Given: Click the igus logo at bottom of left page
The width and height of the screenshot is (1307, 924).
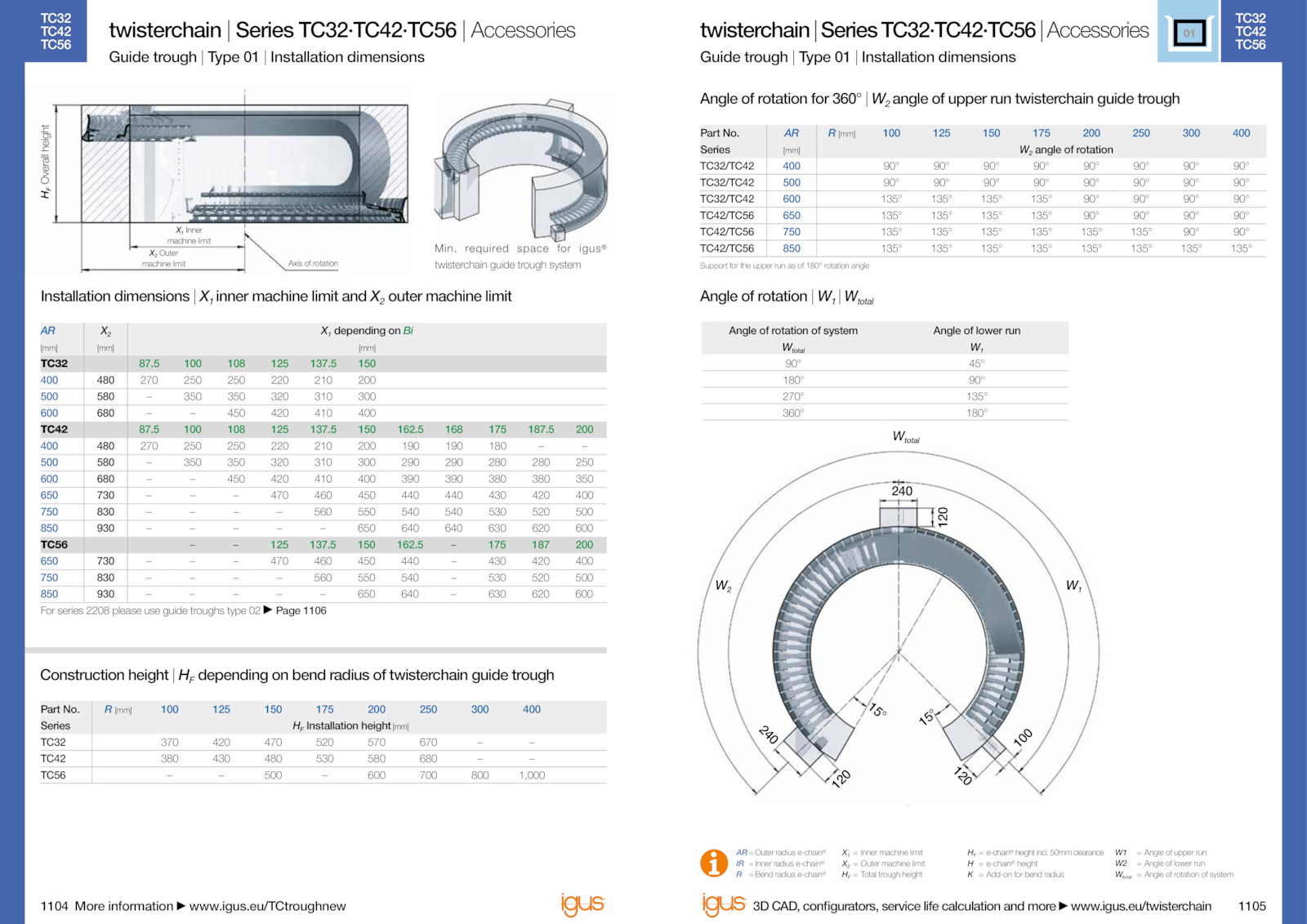Looking at the screenshot, I should 582,904.
